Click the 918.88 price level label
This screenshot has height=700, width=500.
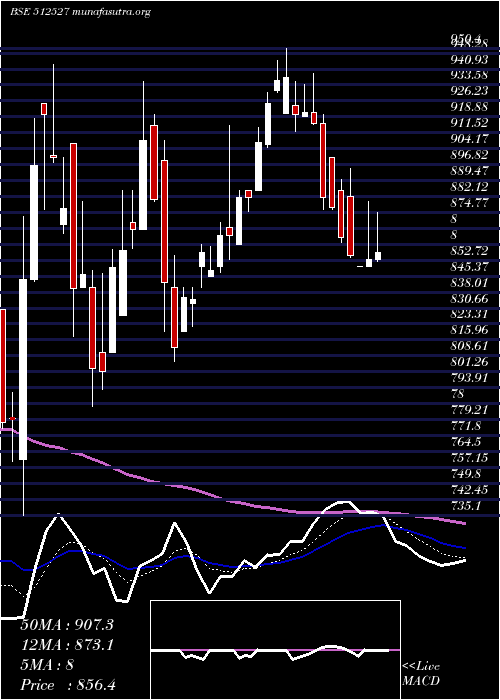469,107
